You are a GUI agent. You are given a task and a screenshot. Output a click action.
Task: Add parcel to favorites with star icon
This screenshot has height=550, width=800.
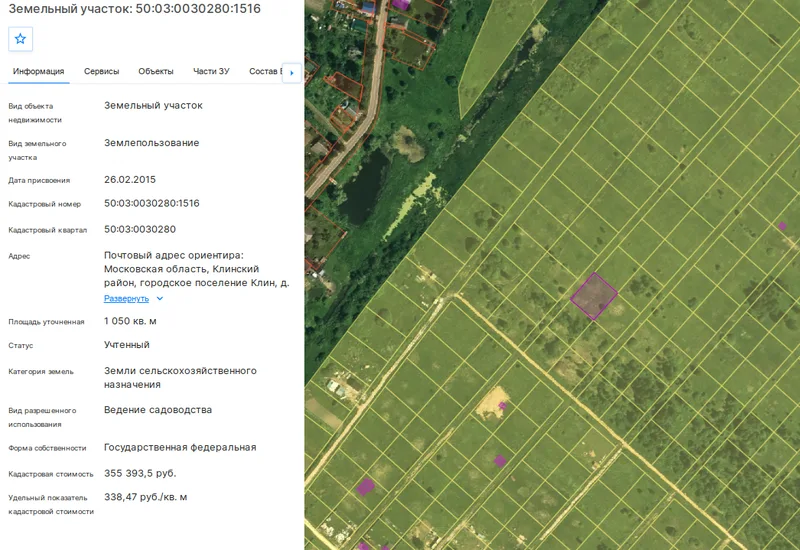20,39
